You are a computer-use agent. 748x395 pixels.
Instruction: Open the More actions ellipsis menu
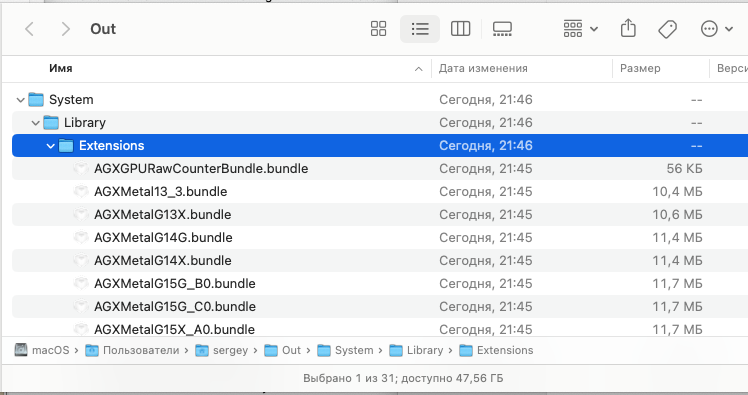(717, 29)
